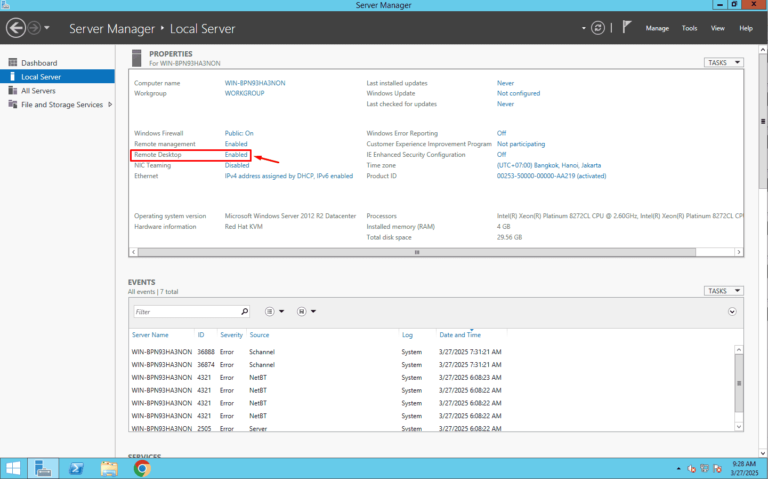The width and height of the screenshot is (768, 479).
Task: Open the events list criteria dropdown
Action: [274, 311]
